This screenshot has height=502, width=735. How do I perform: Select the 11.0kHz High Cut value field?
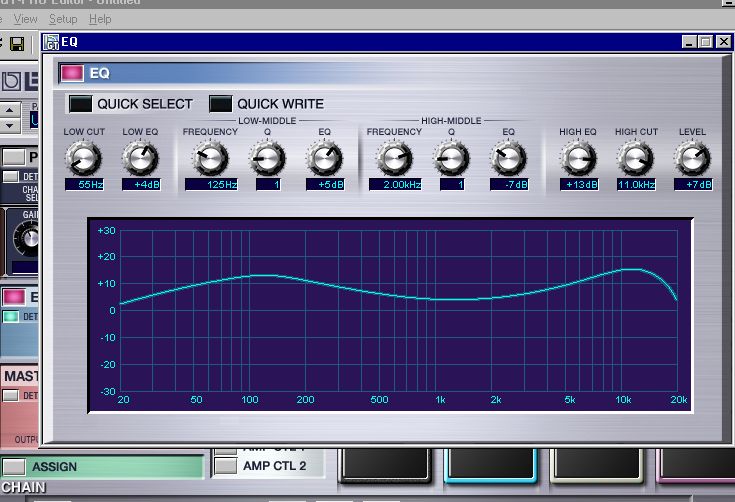[x=637, y=185]
